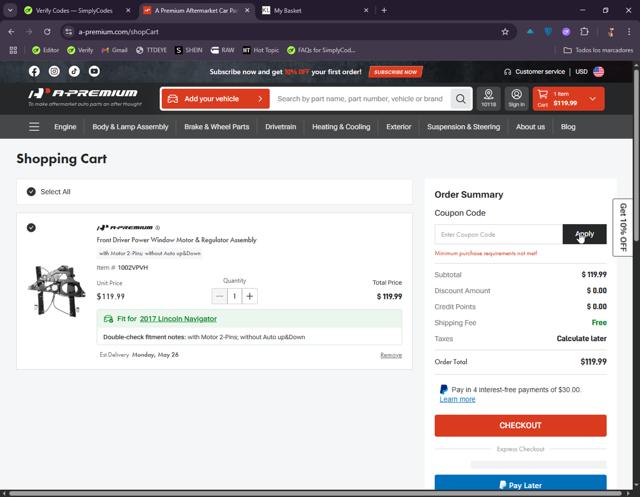Open A-Premium Facebook page icon

click(34, 71)
